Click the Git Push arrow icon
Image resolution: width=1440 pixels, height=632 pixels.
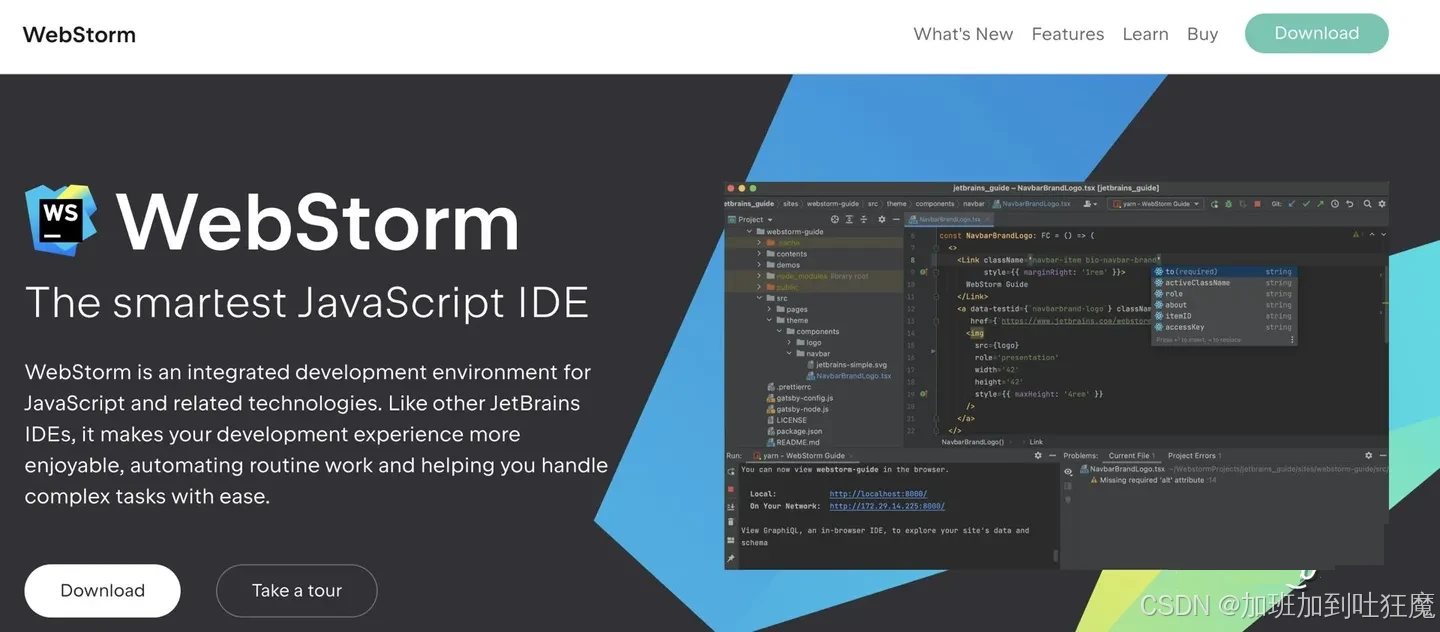[x=1320, y=204]
